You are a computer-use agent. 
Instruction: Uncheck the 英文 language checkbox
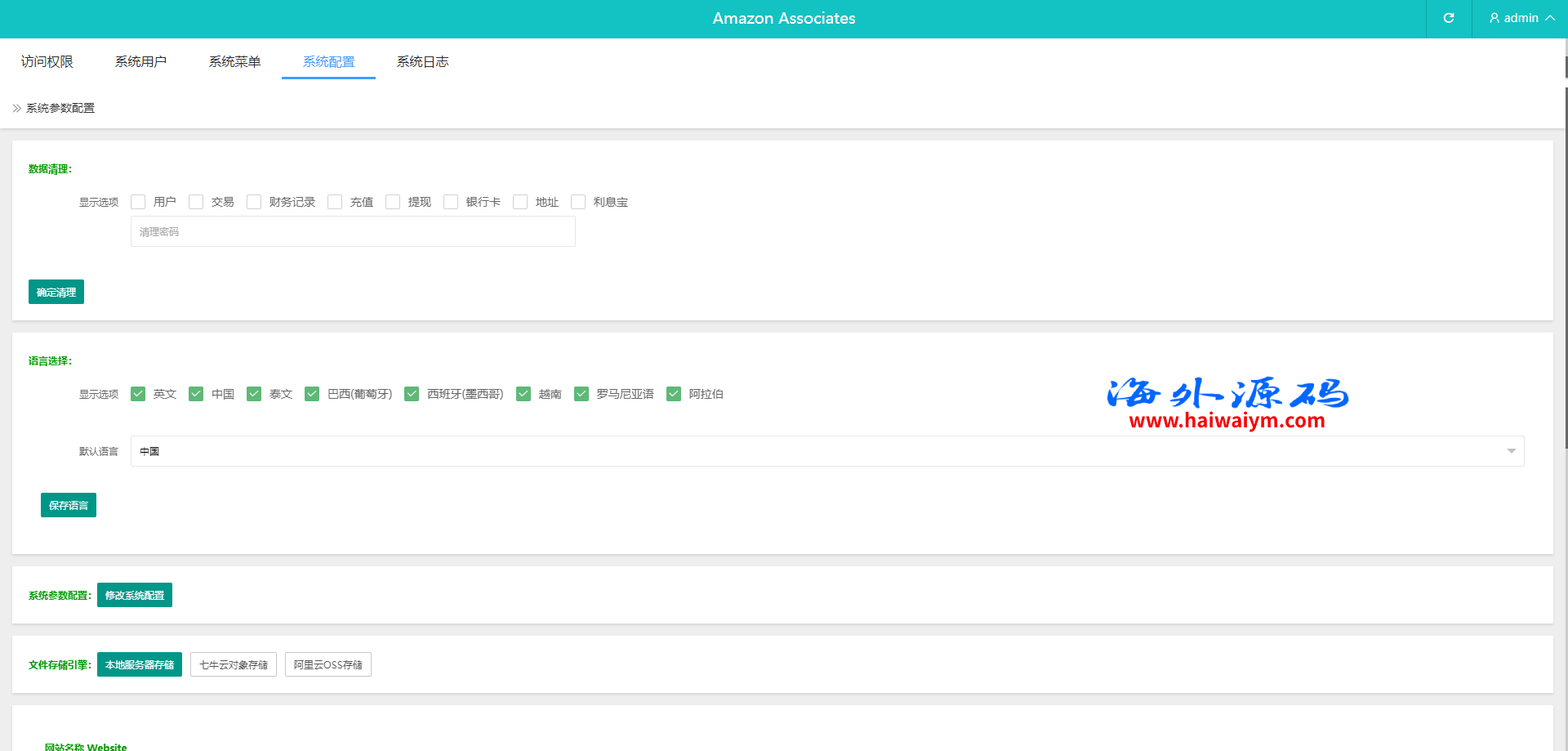coord(138,394)
